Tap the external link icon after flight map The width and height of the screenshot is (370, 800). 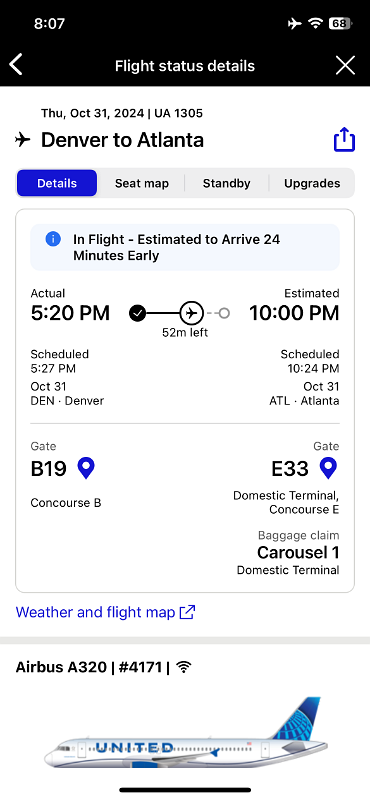(188, 612)
